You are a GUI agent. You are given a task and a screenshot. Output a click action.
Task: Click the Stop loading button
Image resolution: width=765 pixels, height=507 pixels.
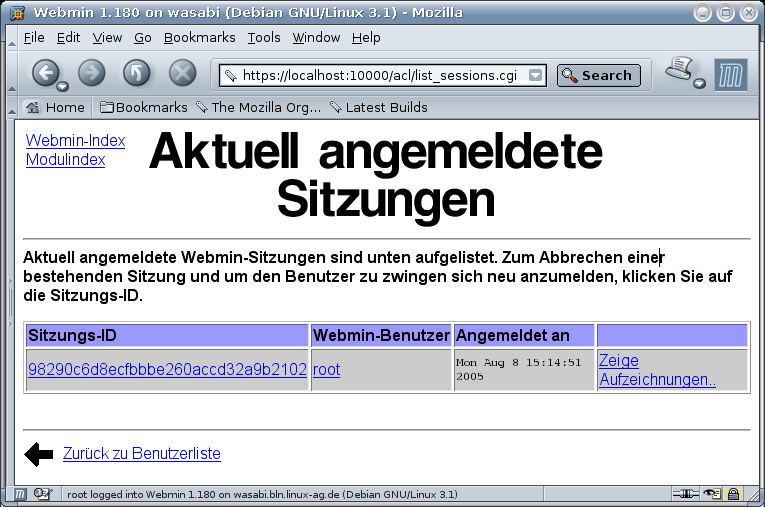point(182,73)
